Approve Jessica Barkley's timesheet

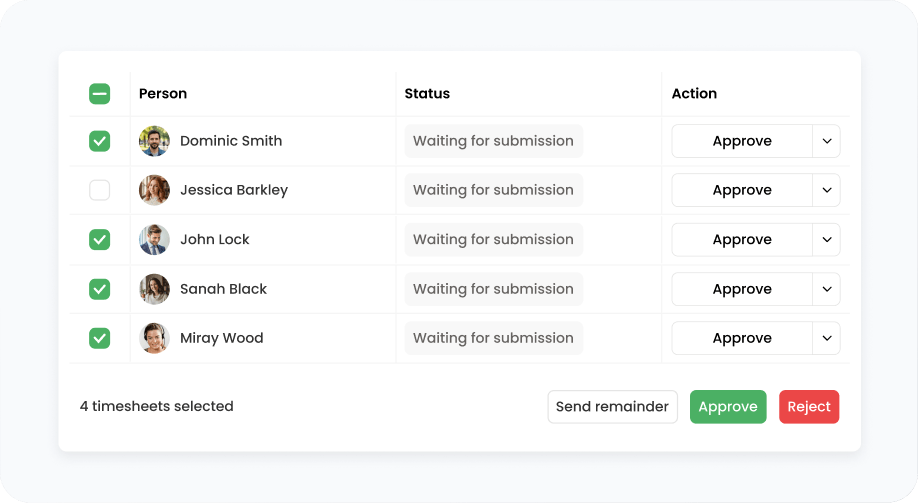(x=742, y=190)
